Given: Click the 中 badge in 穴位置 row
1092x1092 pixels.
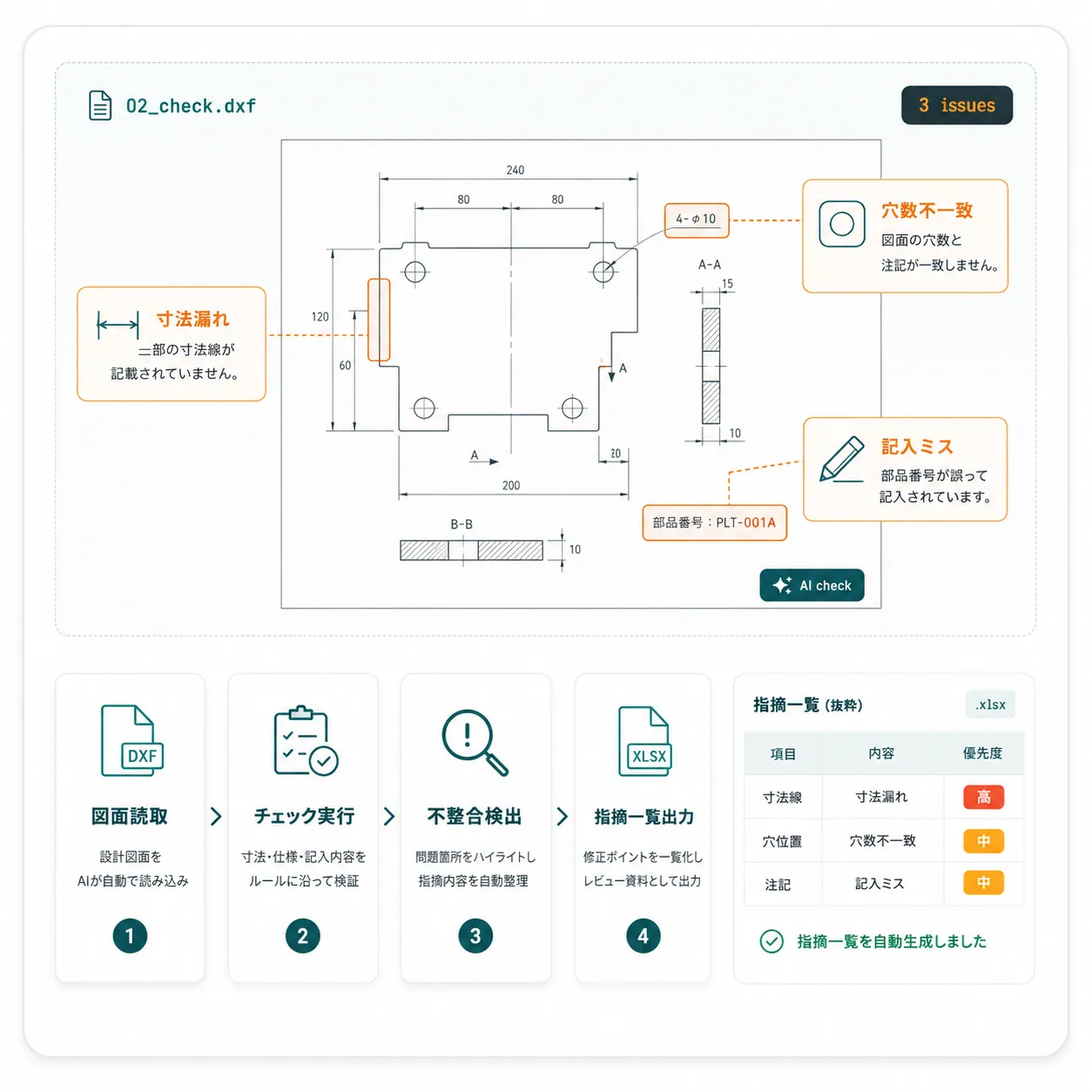Looking at the screenshot, I should 983,841.
